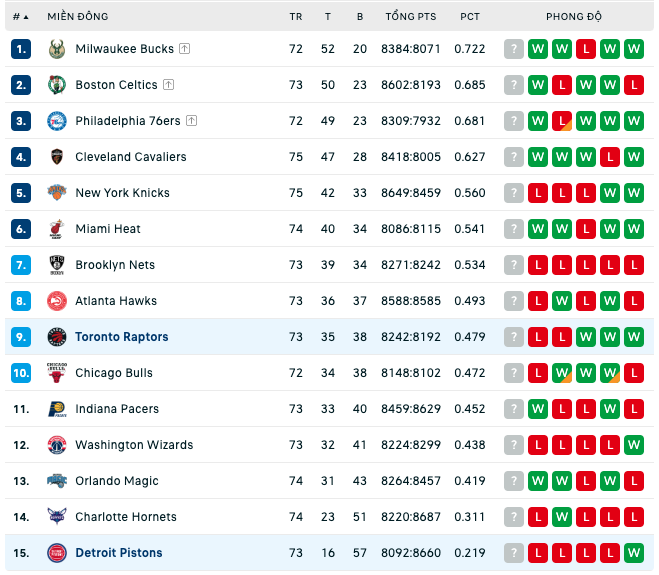Click the Detroit Pistons logo

[57, 553]
